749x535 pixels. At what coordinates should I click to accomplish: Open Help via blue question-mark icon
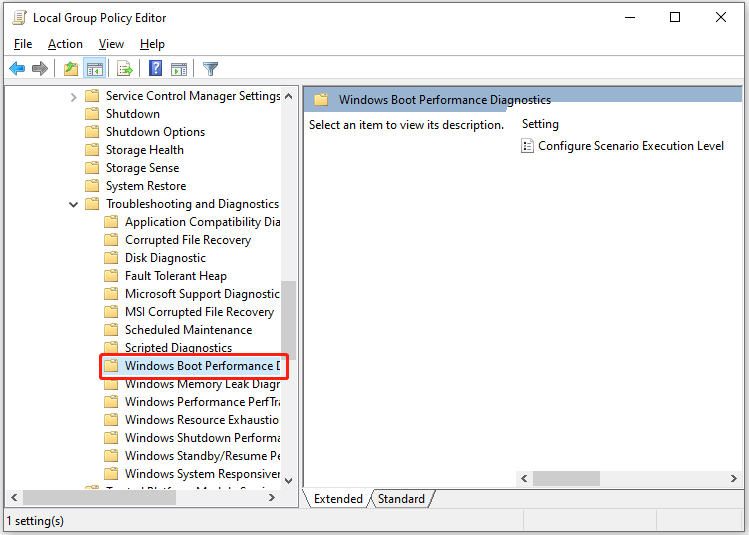point(155,68)
